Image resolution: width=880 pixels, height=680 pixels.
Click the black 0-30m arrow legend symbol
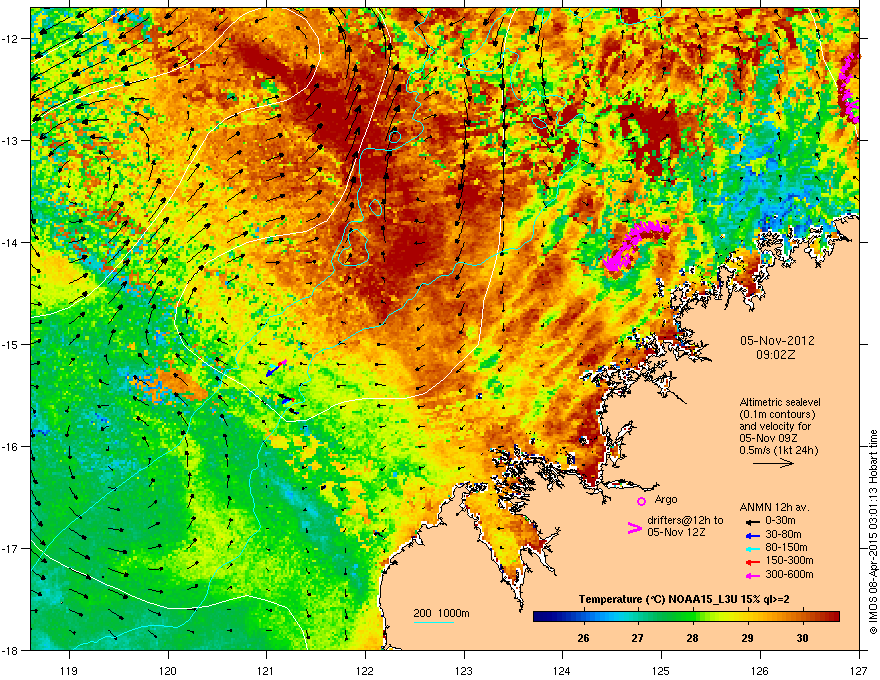(x=752, y=521)
